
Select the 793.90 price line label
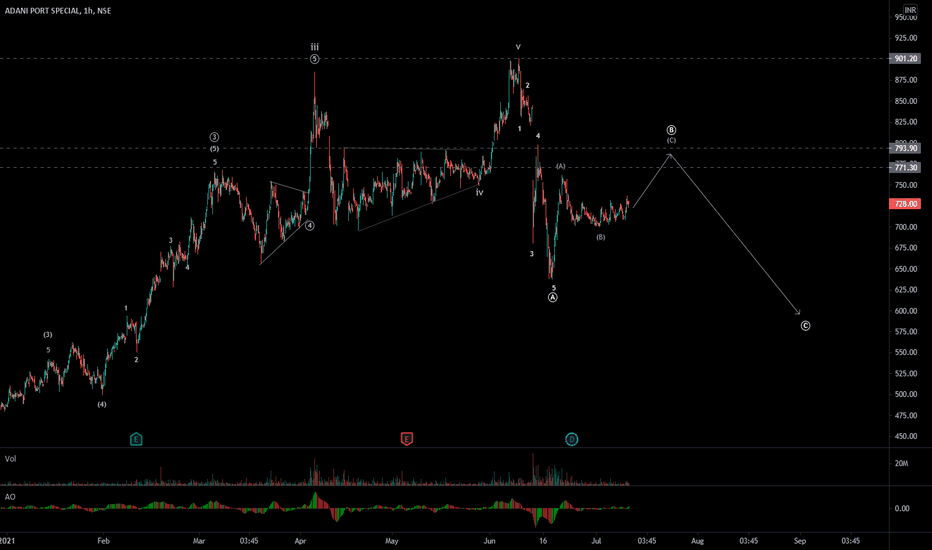pyautogui.click(x=905, y=148)
